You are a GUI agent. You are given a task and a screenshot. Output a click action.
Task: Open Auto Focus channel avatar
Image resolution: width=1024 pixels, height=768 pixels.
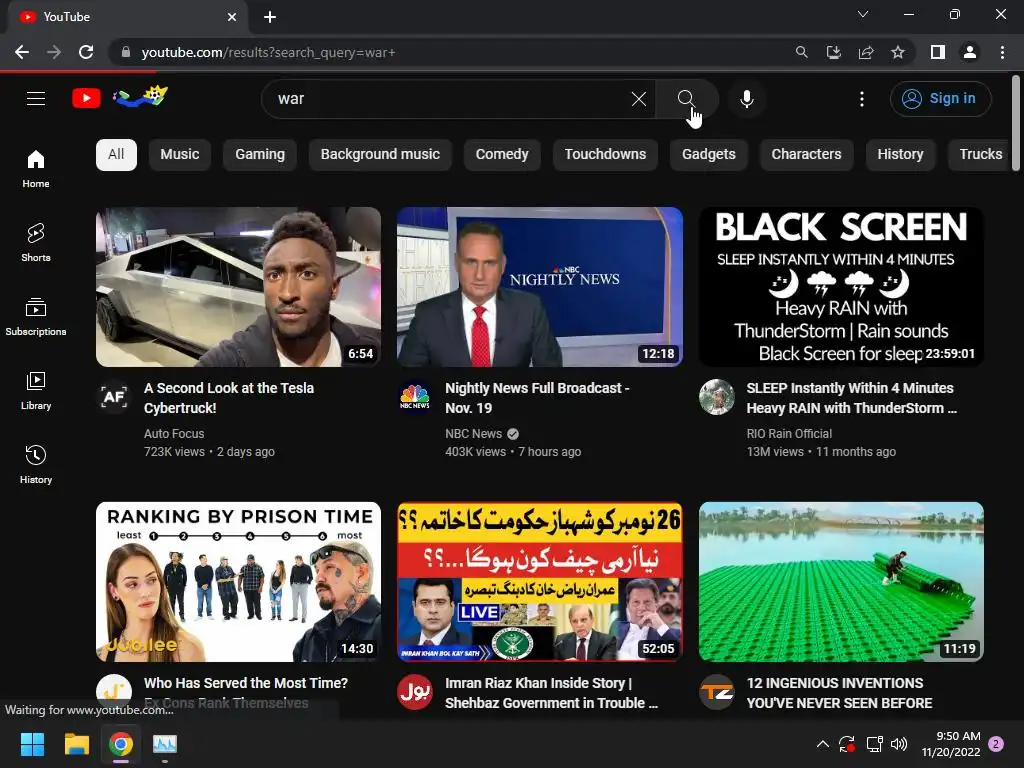pos(114,396)
